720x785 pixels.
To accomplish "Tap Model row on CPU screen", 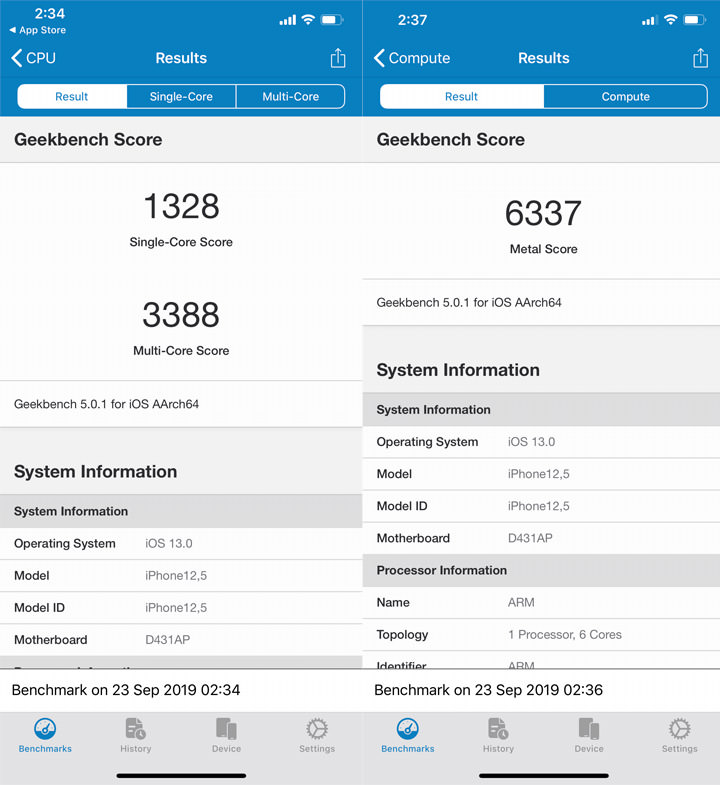I will pos(181,576).
